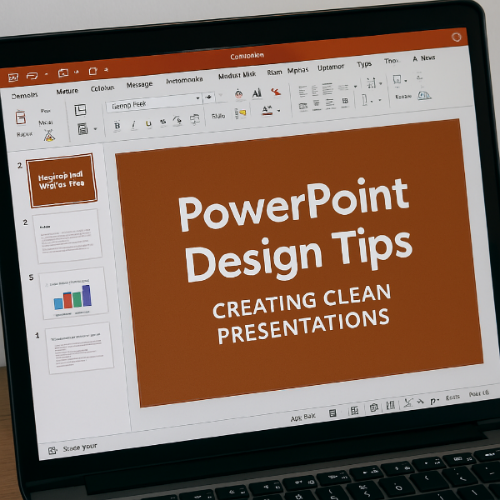Viewport: 500px width, 500px height.
Task: Toggle strikethrough next to Underline
Action: [163, 122]
